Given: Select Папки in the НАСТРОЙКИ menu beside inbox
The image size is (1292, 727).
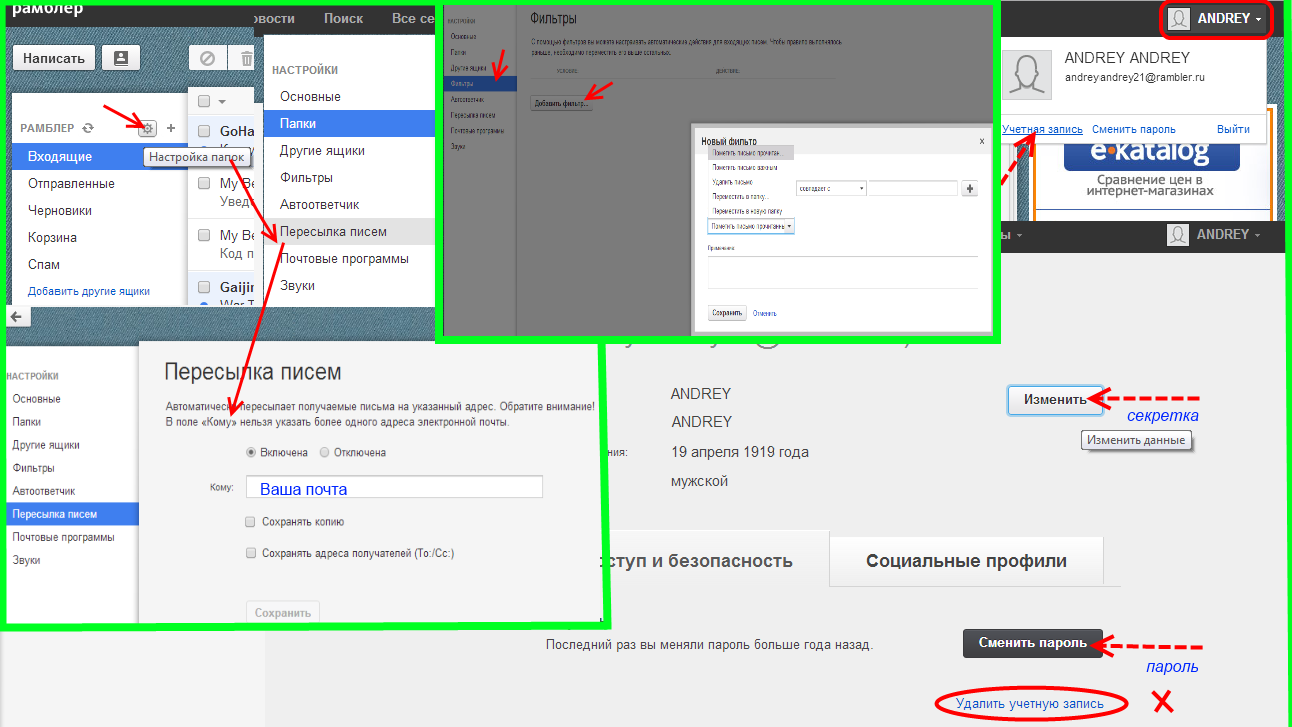Looking at the screenshot, I should [x=350, y=124].
